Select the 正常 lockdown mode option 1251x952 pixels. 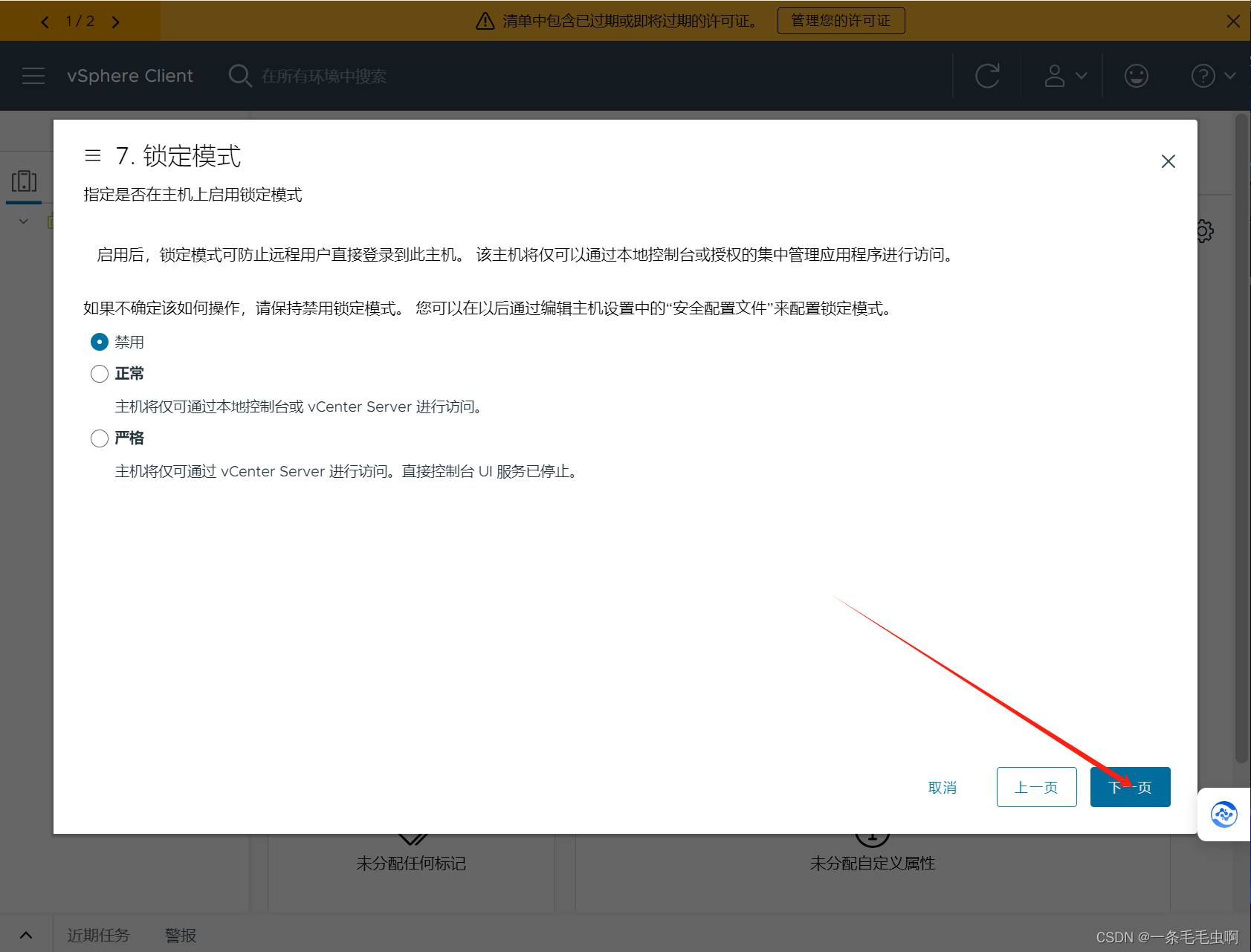click(x=100, y=374)
